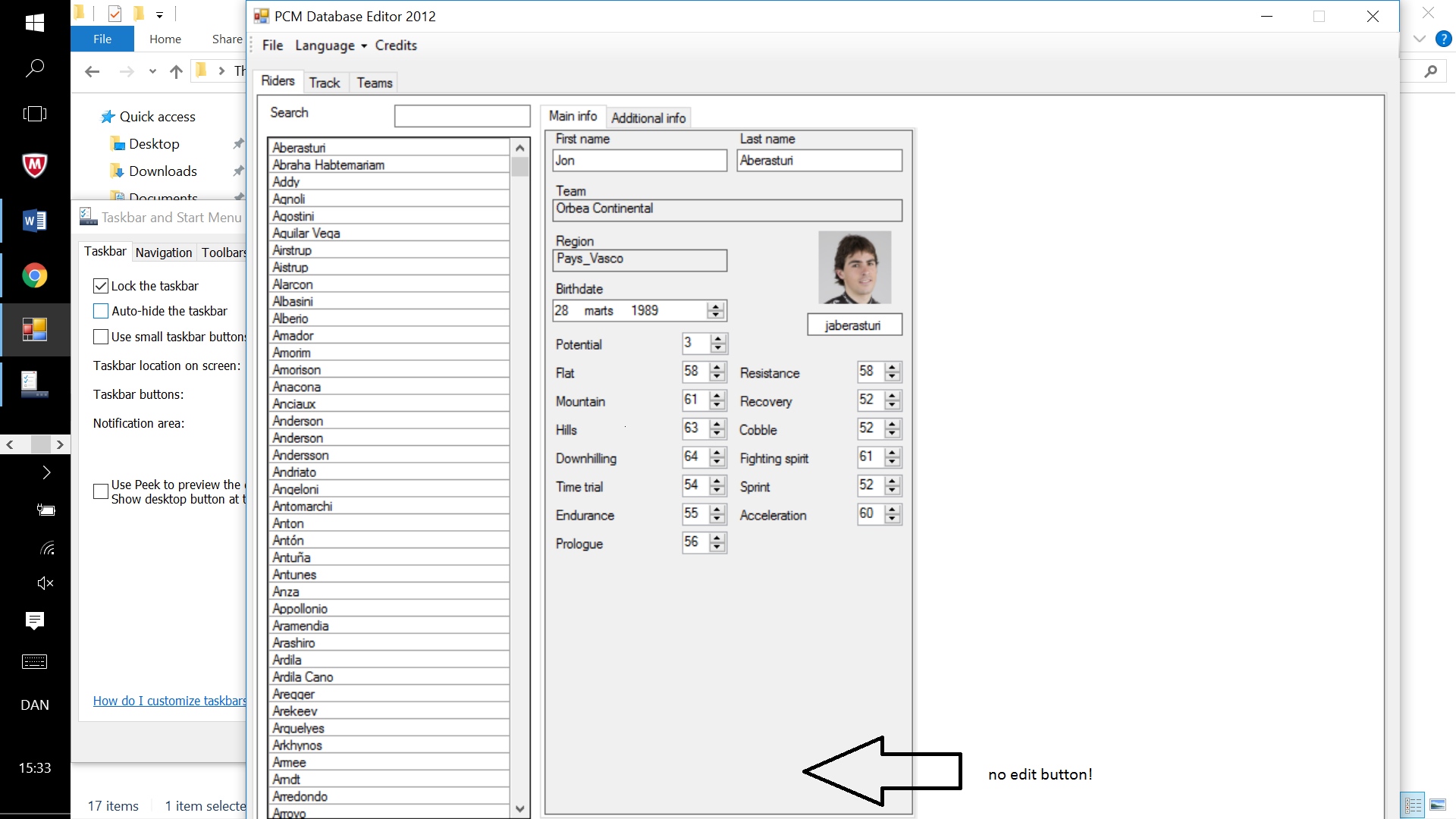1456x819 pixels.
Task: Uncheck Lock the taskbar checkbox
Action: [101, 286]
